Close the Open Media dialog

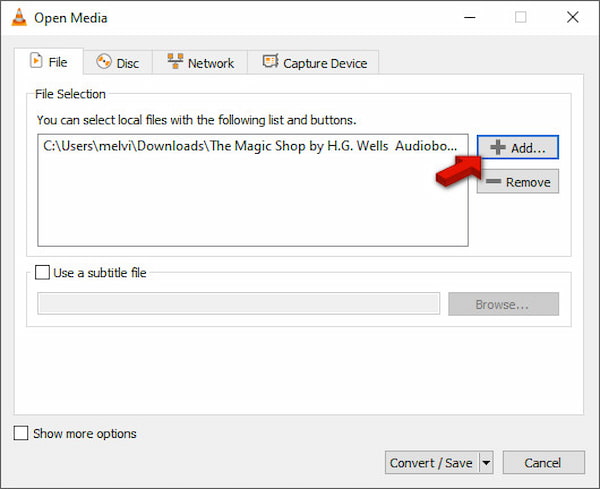point(572,17)
